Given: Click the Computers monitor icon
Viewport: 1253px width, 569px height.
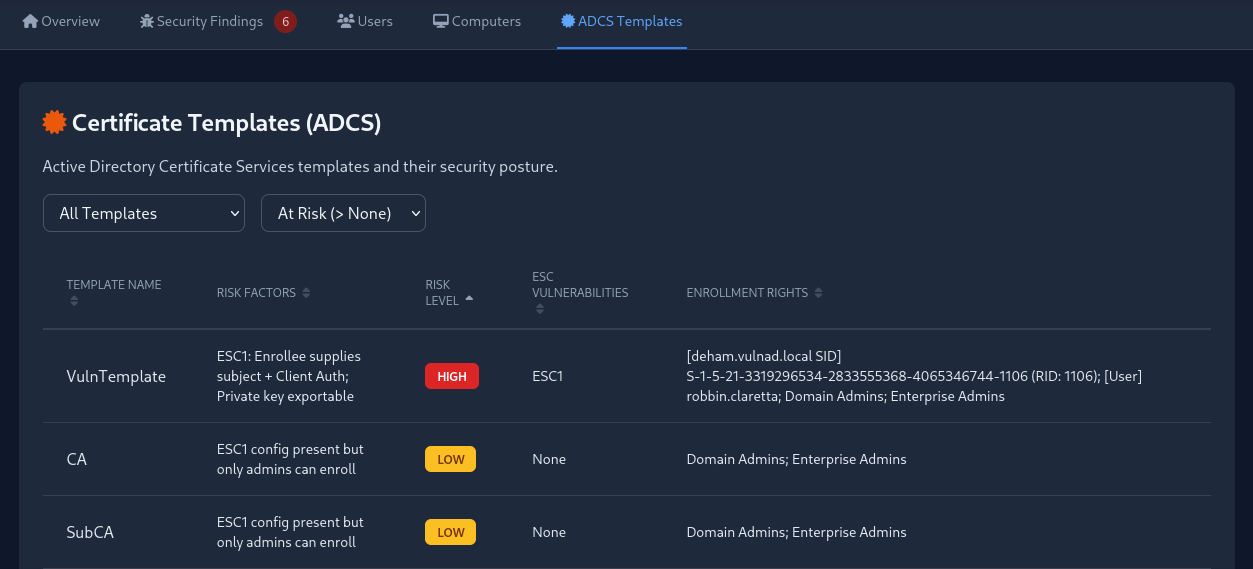Looking at the screenshot, I should tap(440, 21).
